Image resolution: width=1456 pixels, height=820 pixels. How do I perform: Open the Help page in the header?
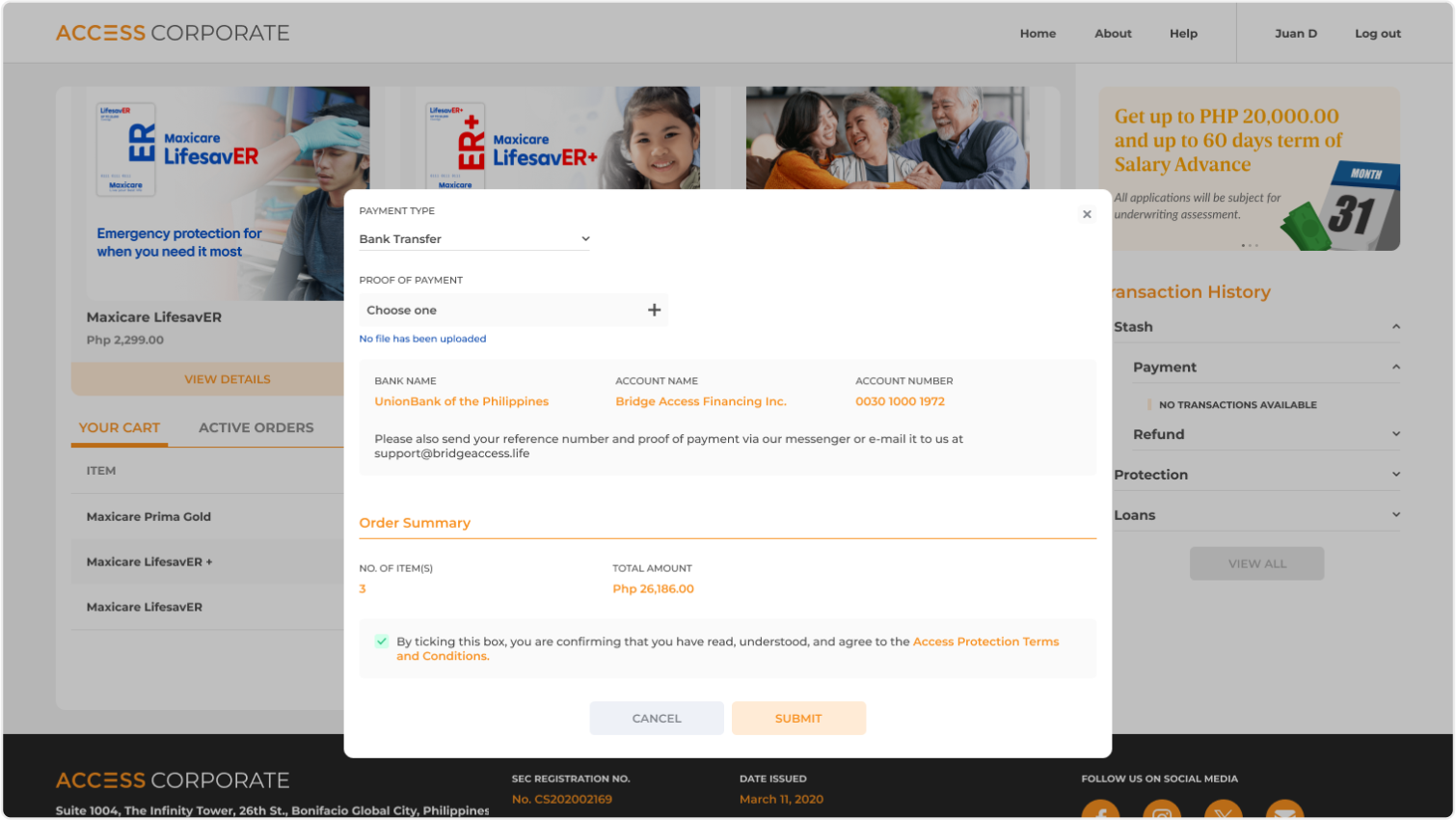[1183, 34]
